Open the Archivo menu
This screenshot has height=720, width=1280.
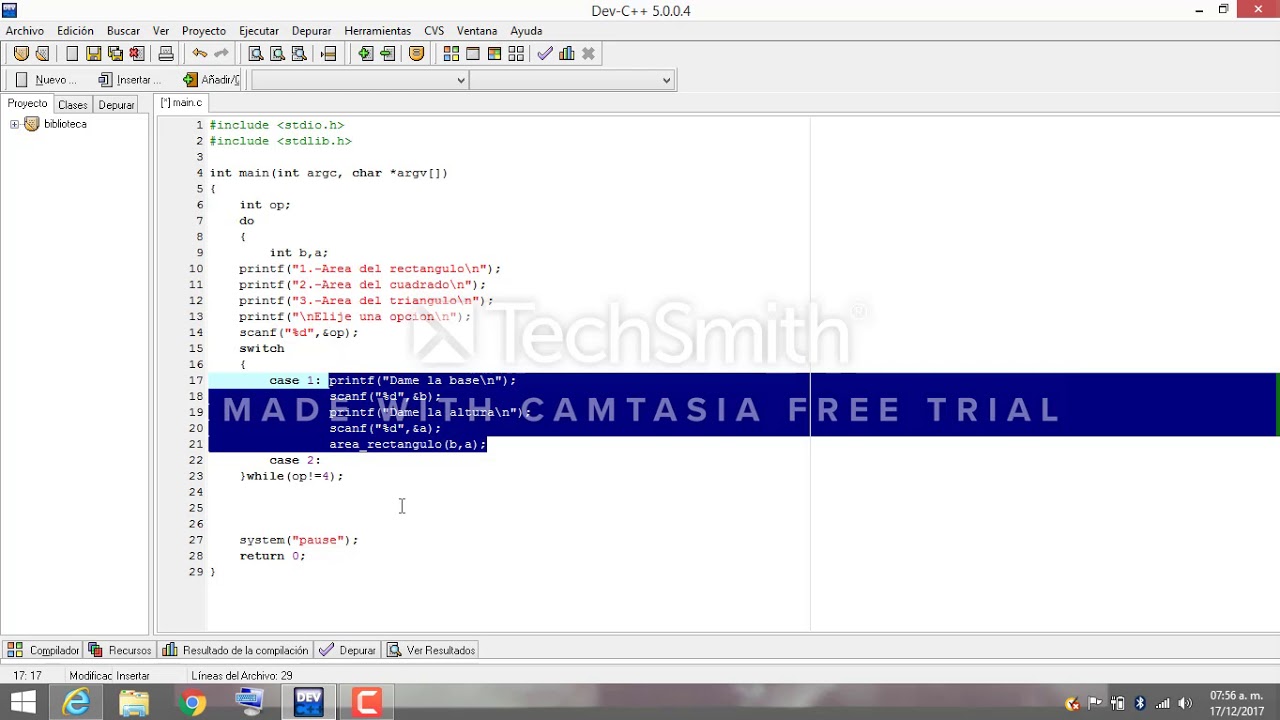(x=25, y=31)
